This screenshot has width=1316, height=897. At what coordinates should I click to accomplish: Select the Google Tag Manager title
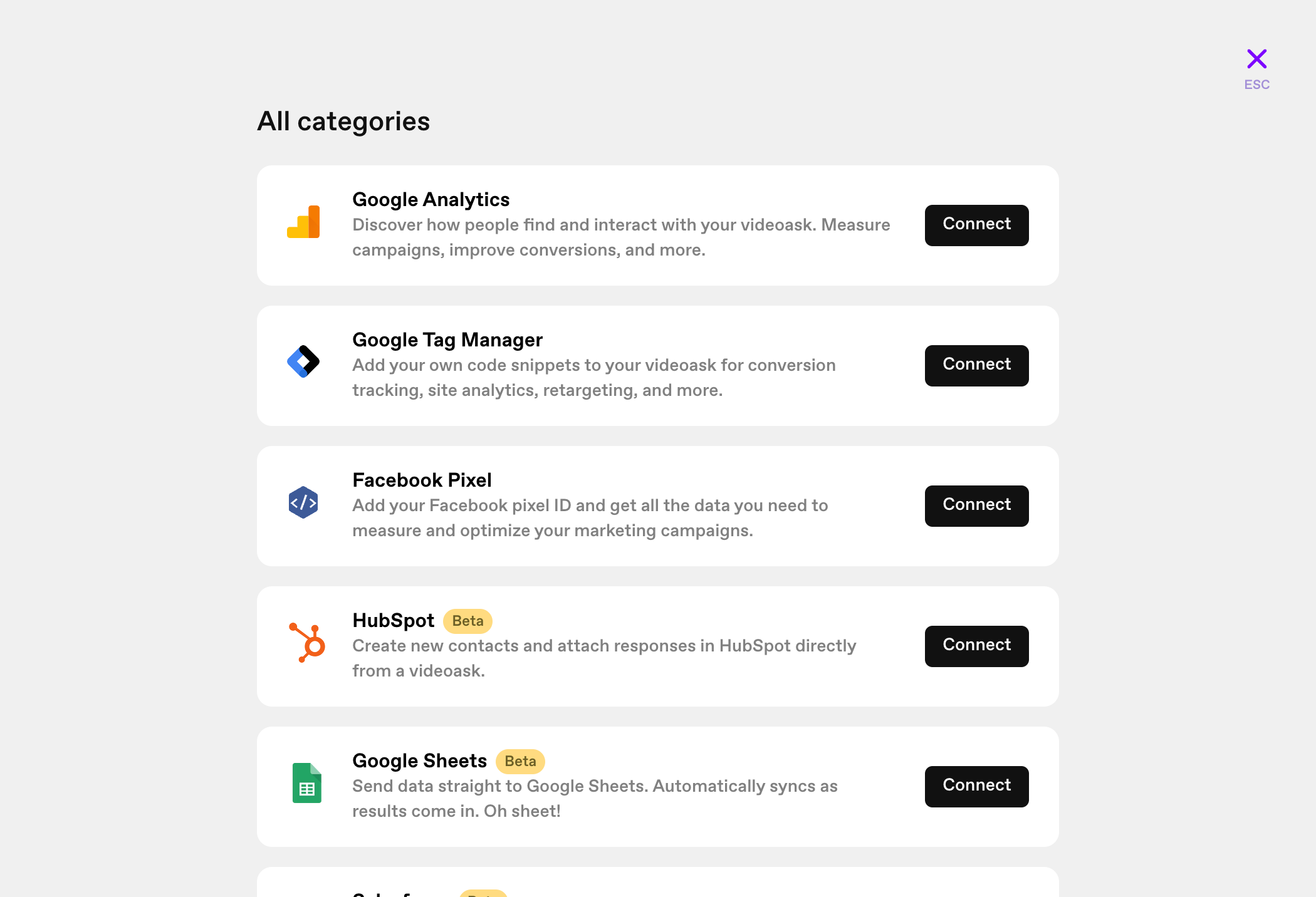(x=447, y=340)
